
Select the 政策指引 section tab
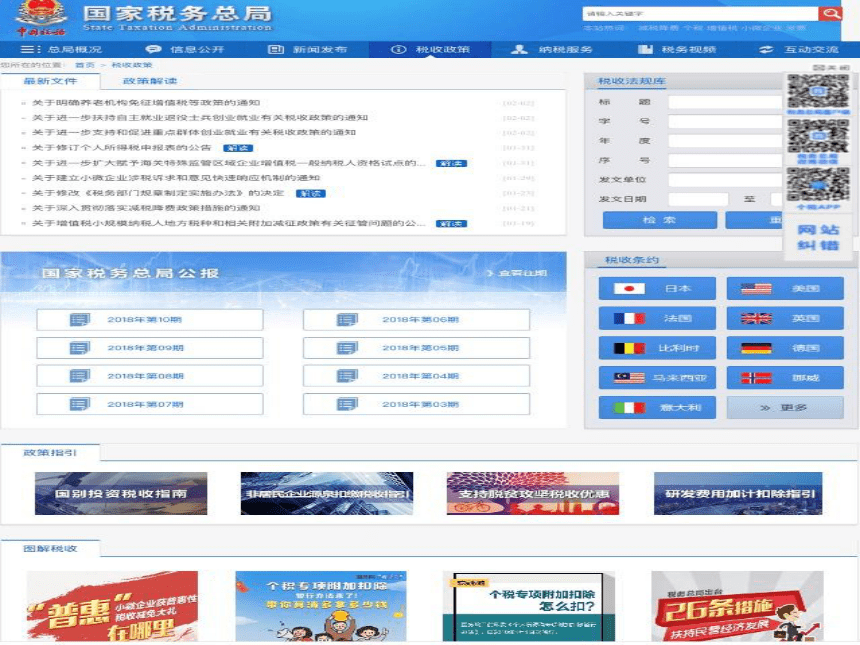point(50,452)
